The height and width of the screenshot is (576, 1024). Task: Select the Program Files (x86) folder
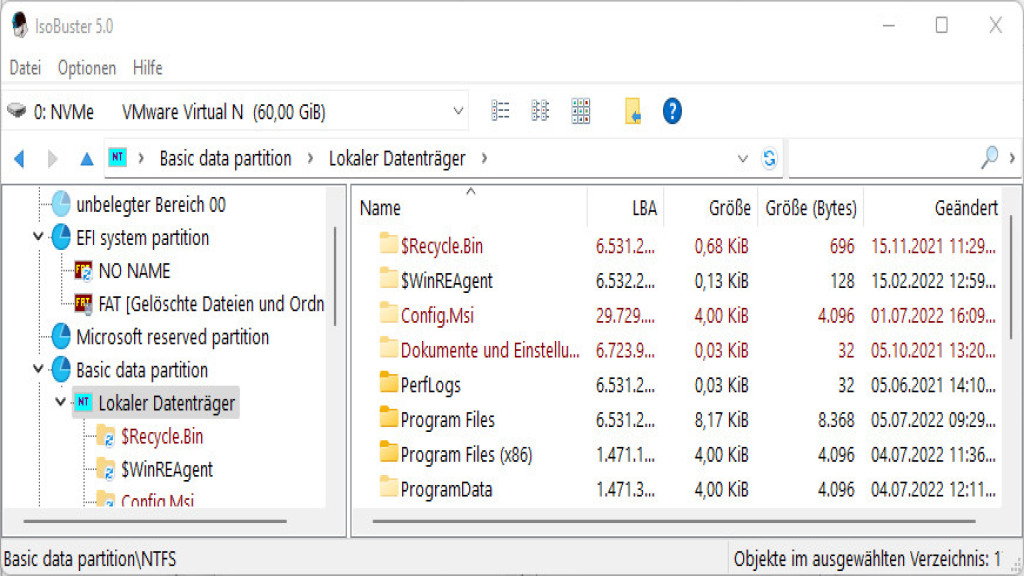(x=466, y=455)
